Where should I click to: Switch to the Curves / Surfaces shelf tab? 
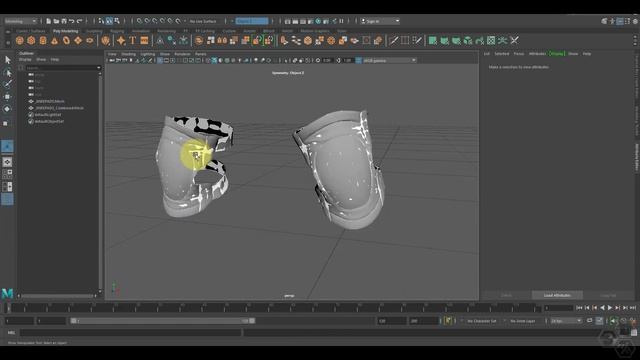pyautogui.click(x=31, y=31)
